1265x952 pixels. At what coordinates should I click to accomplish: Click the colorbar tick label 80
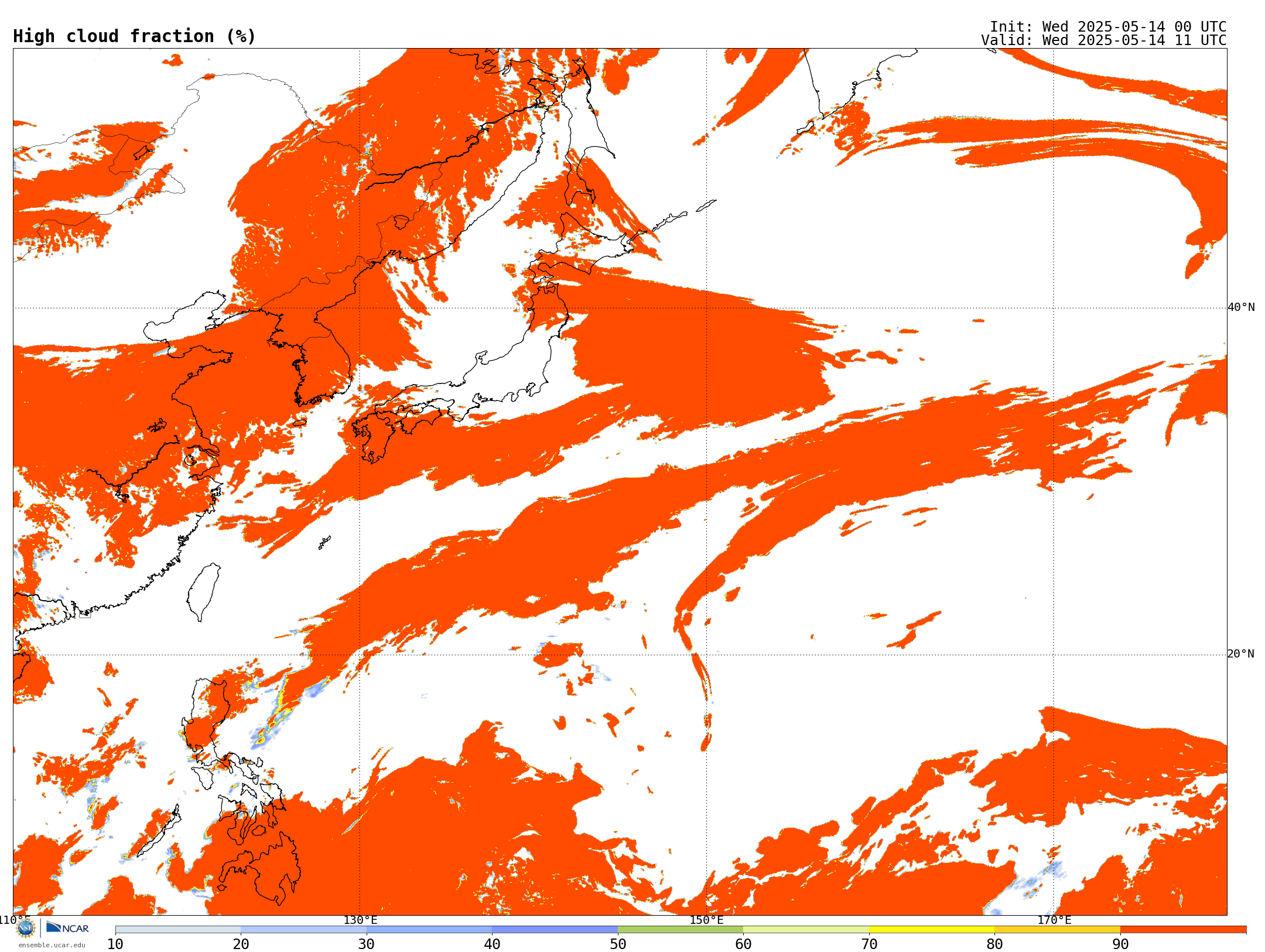point(994,944)
